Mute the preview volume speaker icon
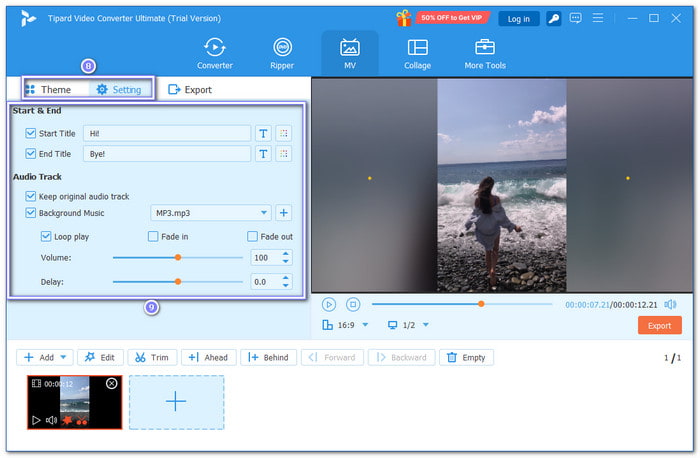The height and width of the screenshot is (458, 700). (x=670, y=304)
